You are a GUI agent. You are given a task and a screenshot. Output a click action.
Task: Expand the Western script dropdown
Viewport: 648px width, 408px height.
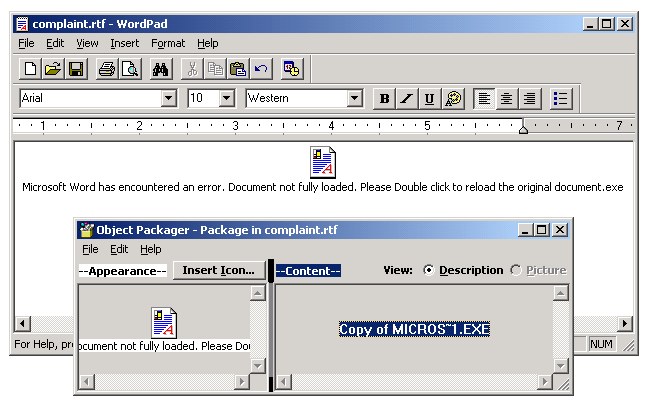point(354,98)
